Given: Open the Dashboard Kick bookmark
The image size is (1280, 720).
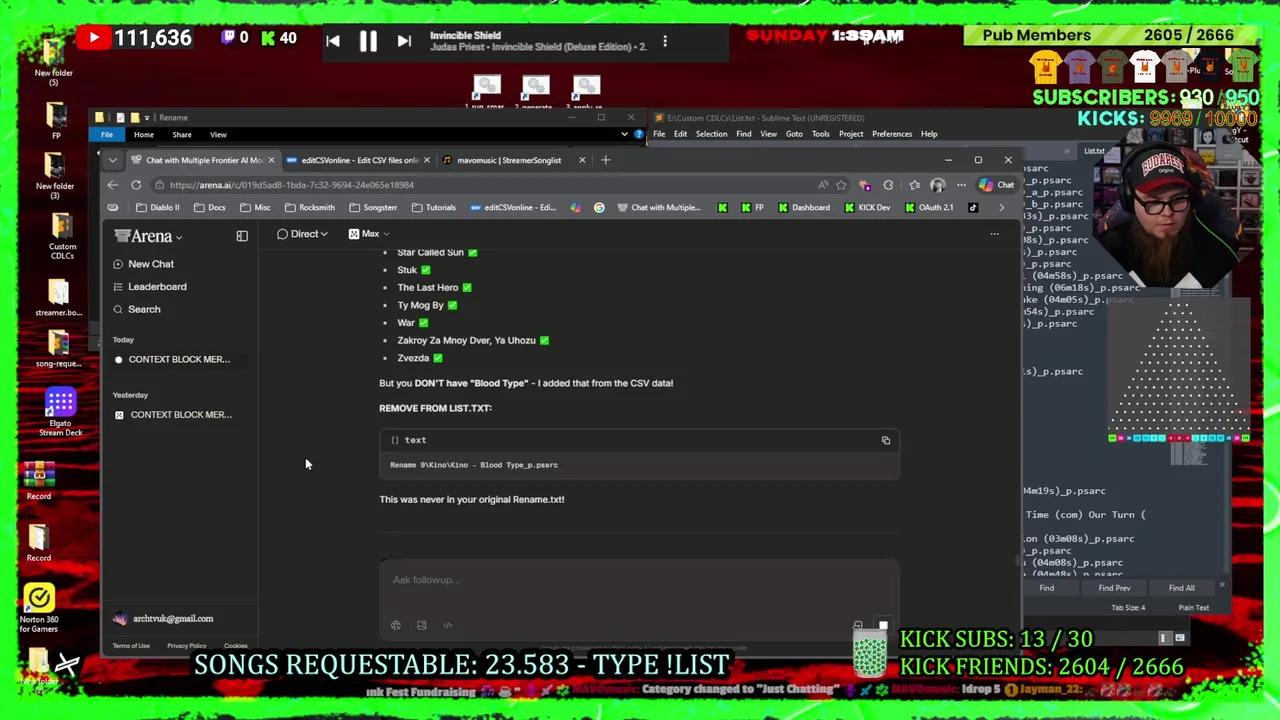Looking at the screenshot, I should (803, 208).
